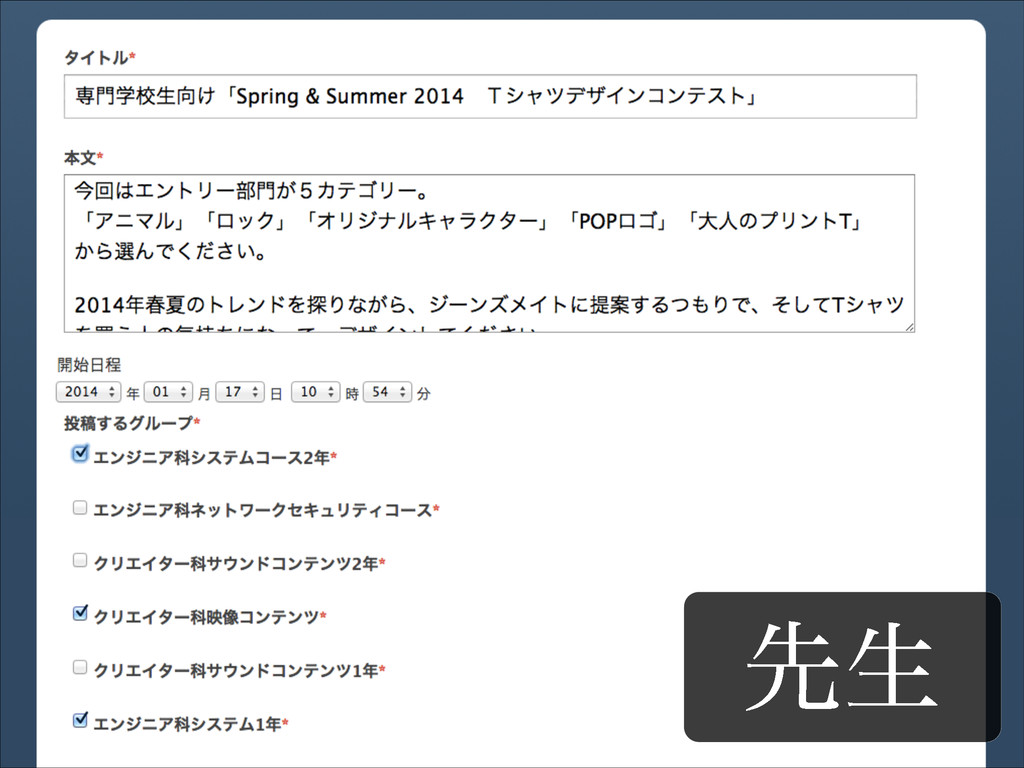Grab the 本文 textarea resize handle
Viewport: 1024px width, 768px height.
[909, 327]
